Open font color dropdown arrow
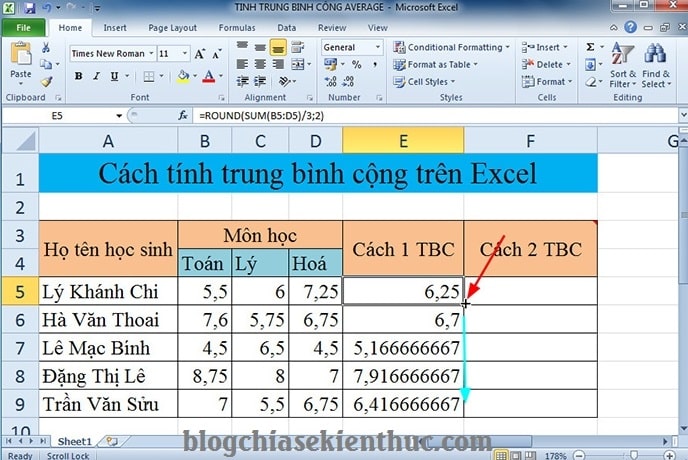This screenshot has height=460, width=688. pyautogui.click(x=221, y=76)
